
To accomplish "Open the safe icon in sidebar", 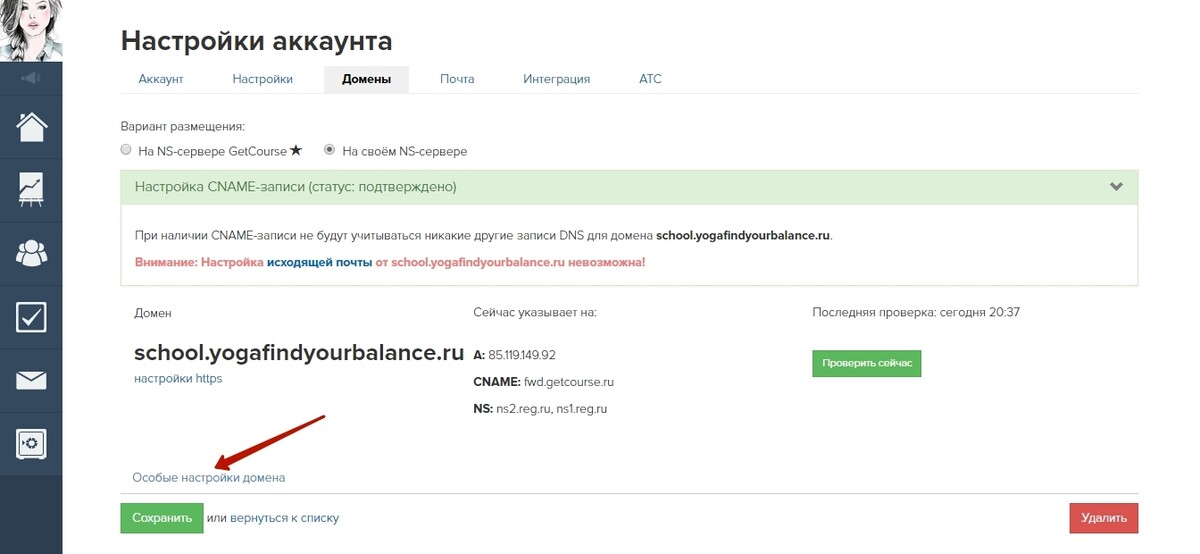I will pyautogui.click(x=31, y=444).
